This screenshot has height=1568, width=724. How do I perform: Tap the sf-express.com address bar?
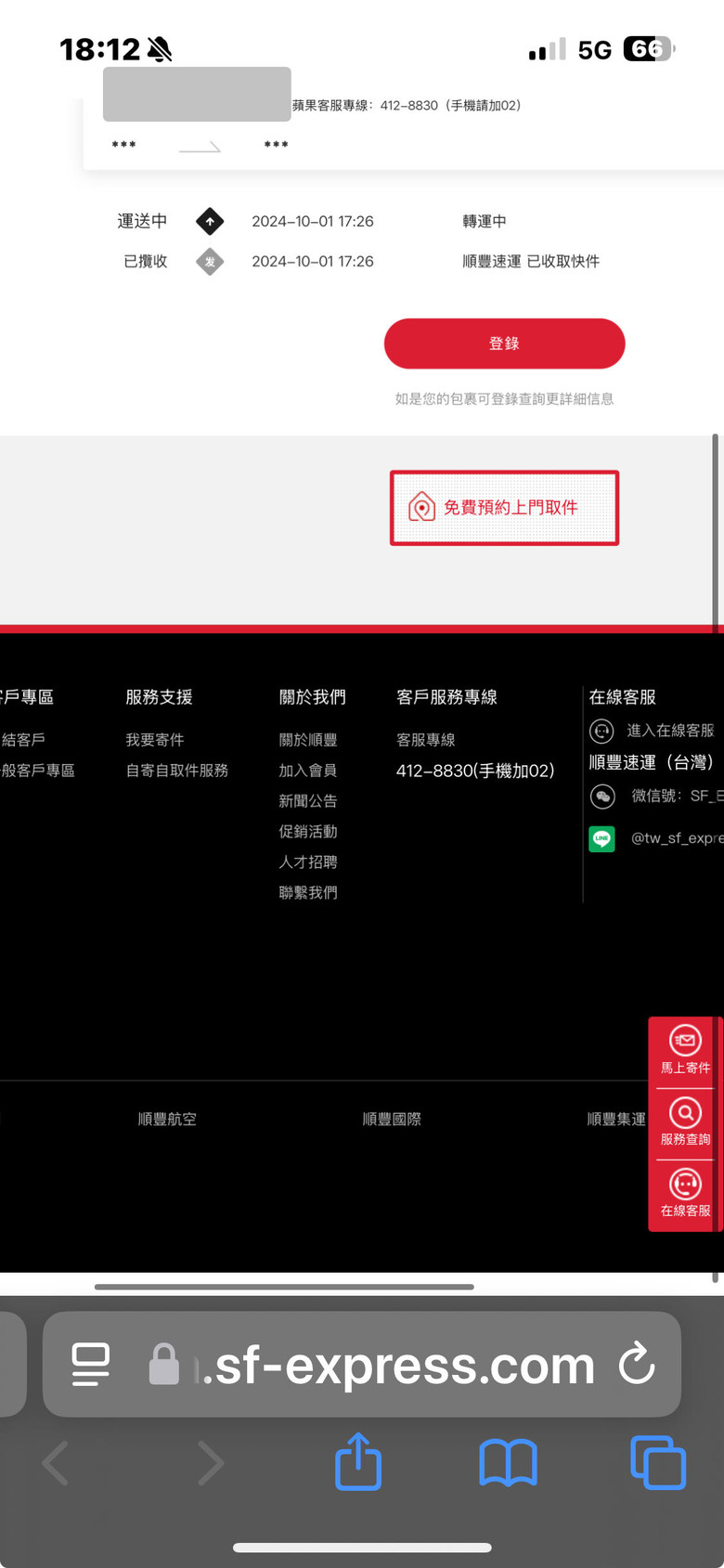(362, 1365)
